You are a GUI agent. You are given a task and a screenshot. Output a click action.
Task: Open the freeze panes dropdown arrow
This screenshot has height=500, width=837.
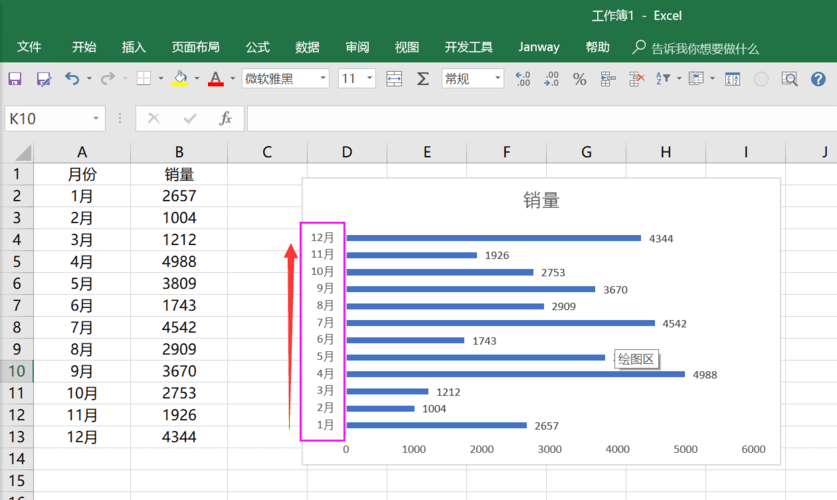point(712,79)
